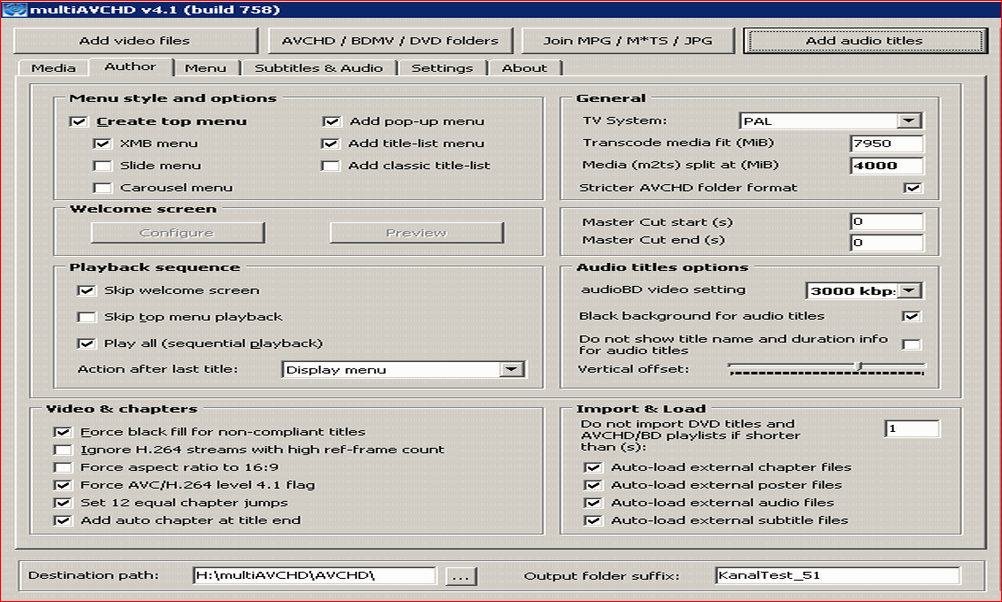Open Action after last title dropdown
The width and height of the screenshot is (1002, 602).
pyautogui.click(x=511, y=370)
